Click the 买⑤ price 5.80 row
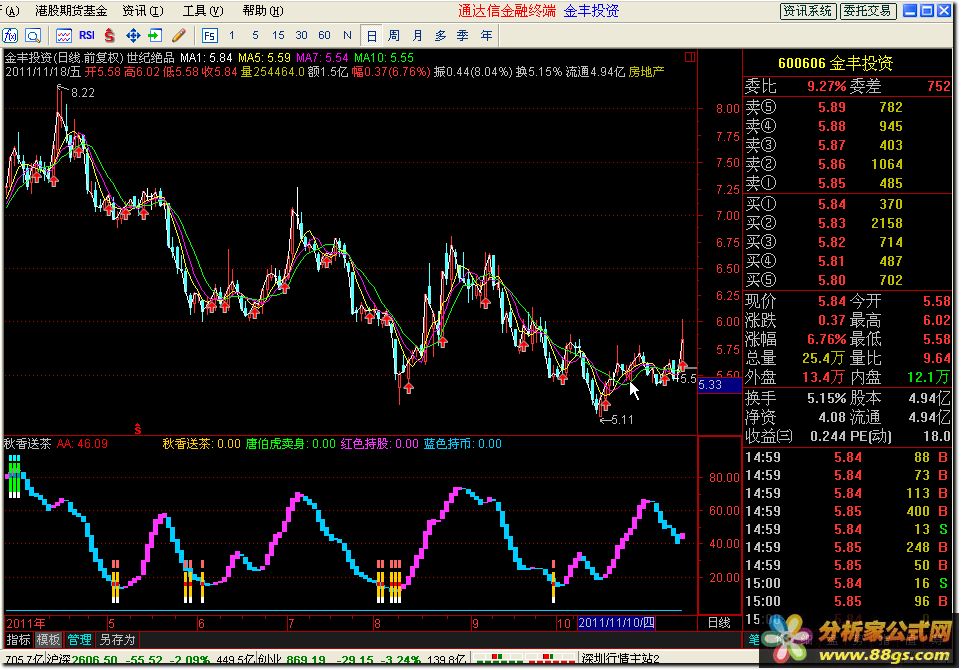This screenshot has width=961, height=670. (x=847, y=280)
